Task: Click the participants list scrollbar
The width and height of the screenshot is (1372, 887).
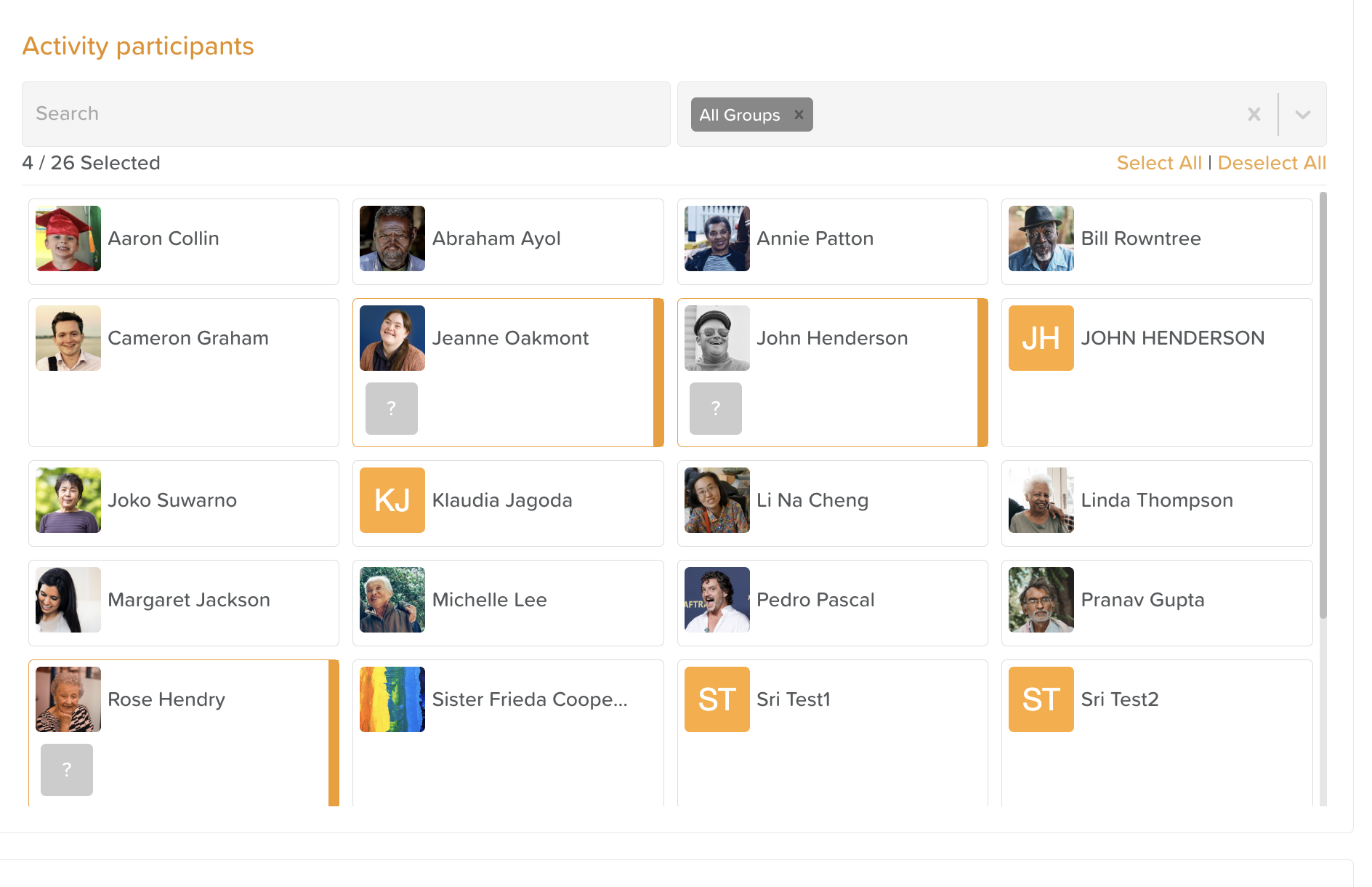Action: 1323,407
